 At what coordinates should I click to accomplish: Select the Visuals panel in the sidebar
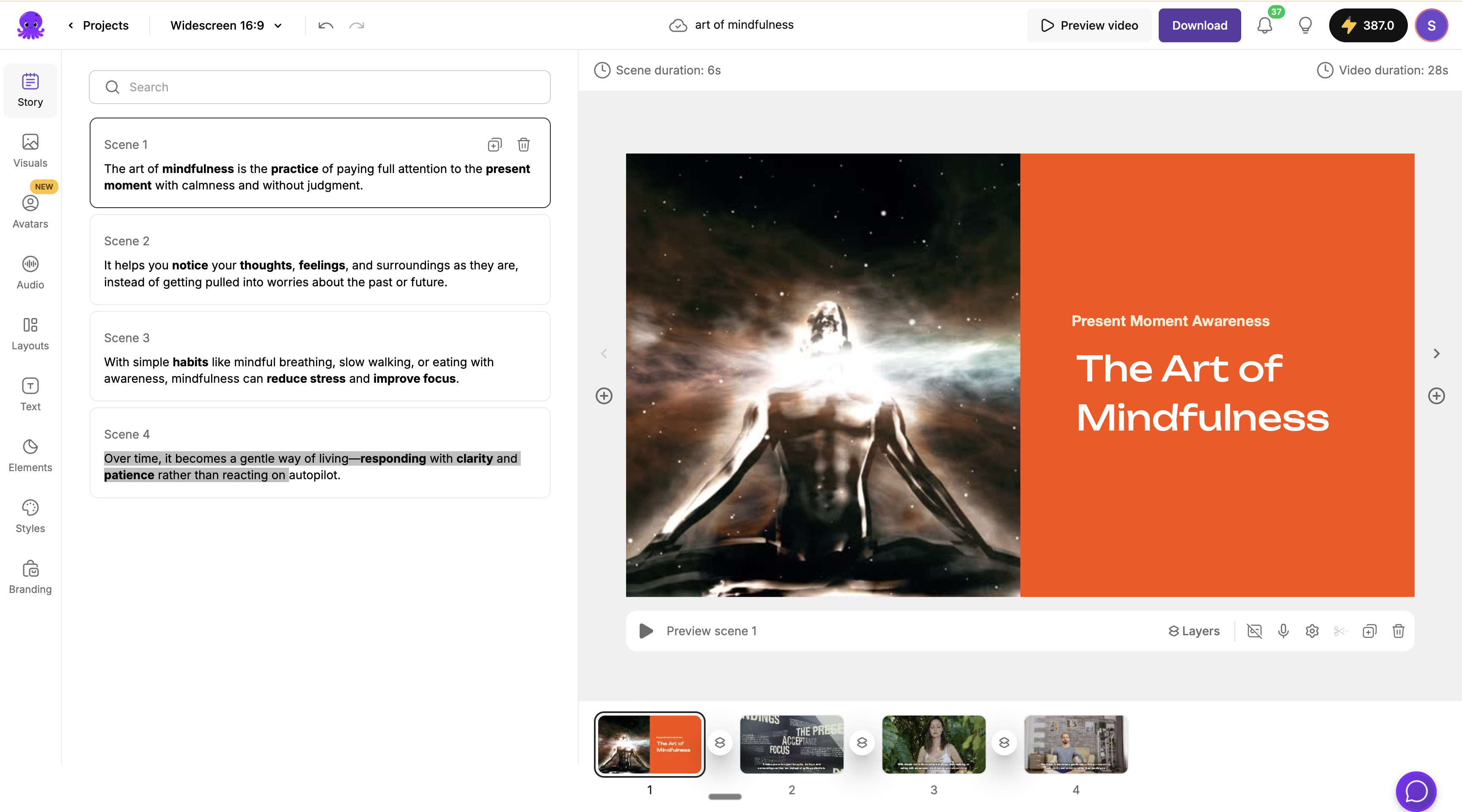pyautogui.click(x=30, y=151)
